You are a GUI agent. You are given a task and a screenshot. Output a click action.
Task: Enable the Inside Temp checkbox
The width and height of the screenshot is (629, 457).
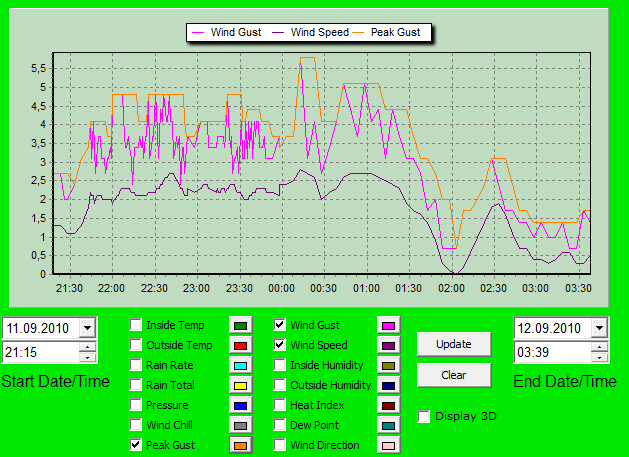coord(136,325)
